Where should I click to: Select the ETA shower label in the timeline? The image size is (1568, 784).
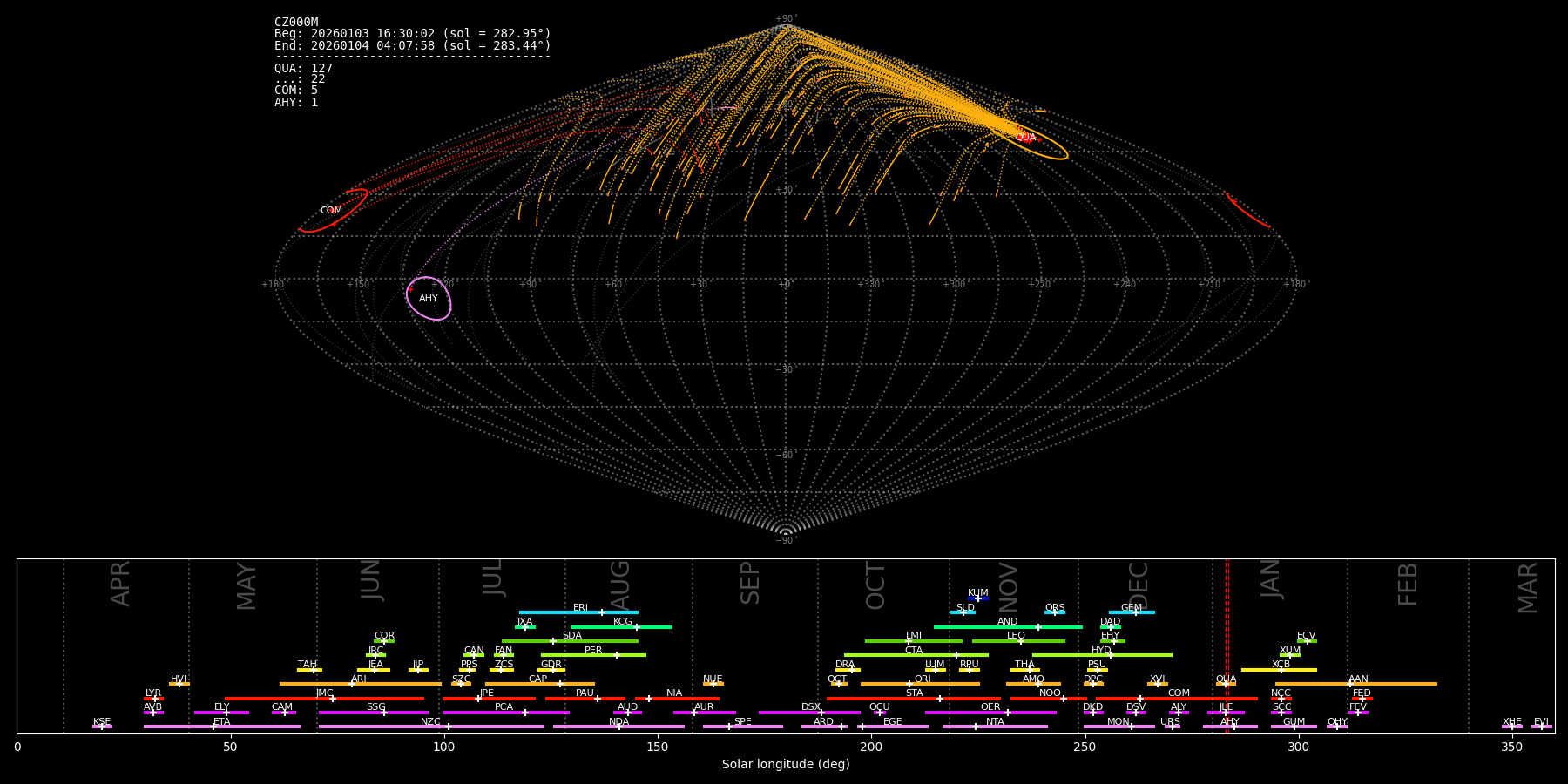222,722
